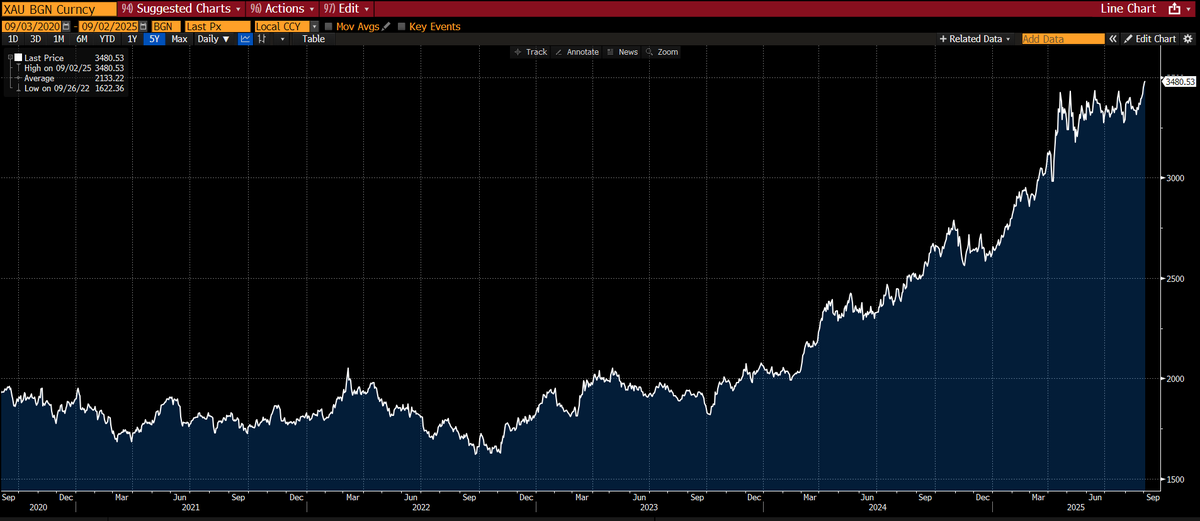Select the 1M range tab
Viewport: 1200px width, 521px height.
[59, 39]
